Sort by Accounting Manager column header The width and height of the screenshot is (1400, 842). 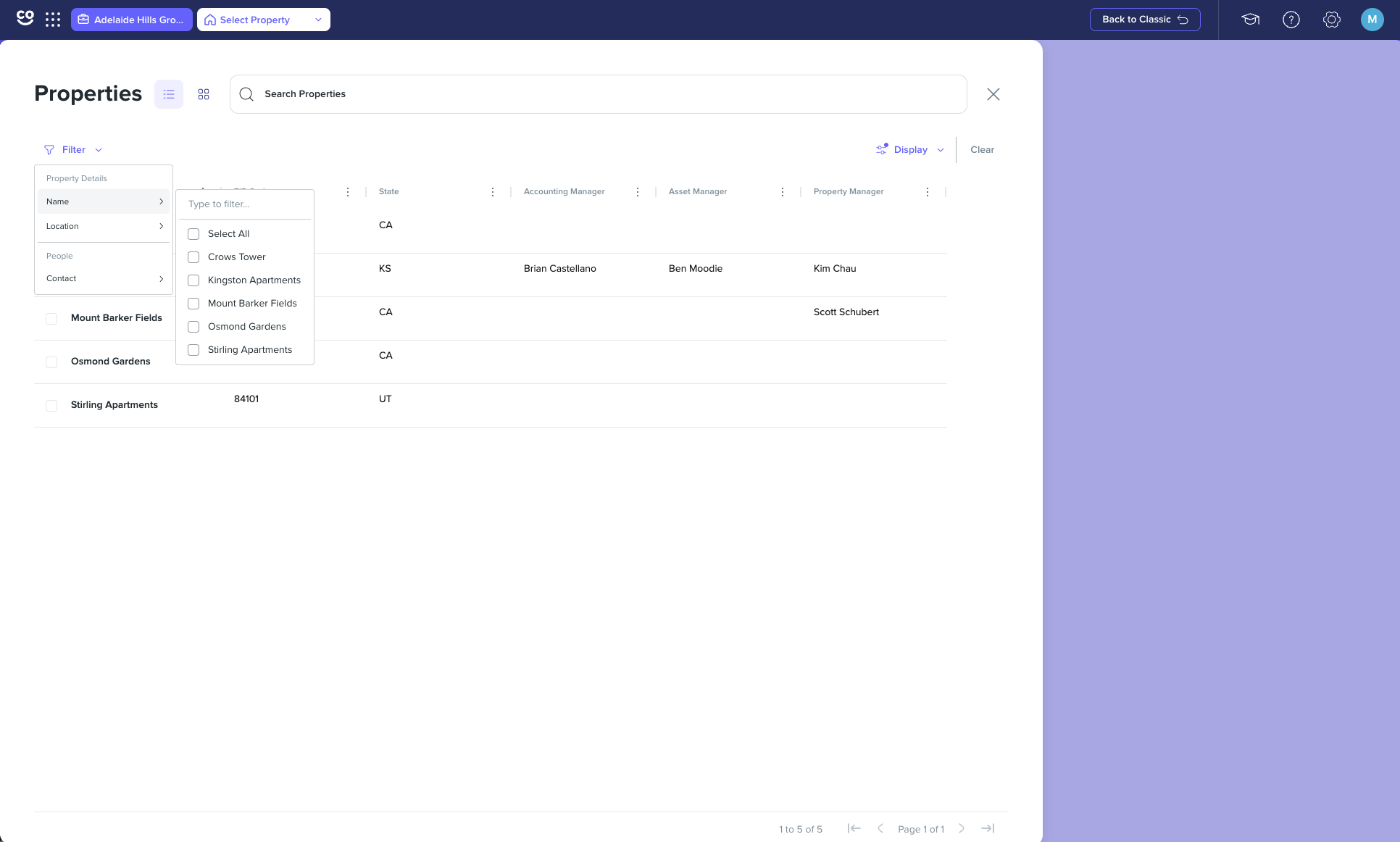(564, 191)
